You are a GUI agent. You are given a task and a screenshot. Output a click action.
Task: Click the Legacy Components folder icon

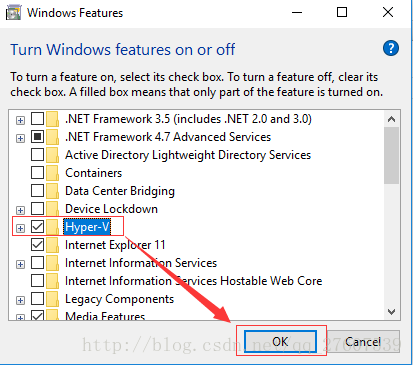click(52, 299)
